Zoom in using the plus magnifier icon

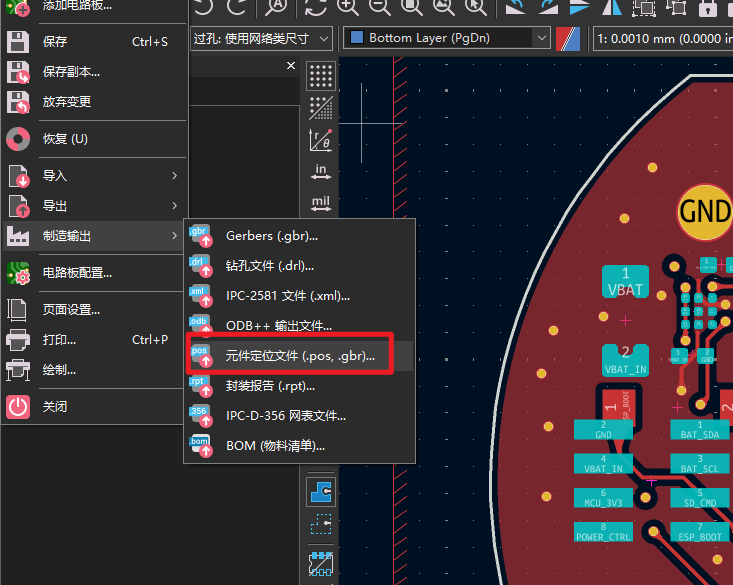(x=348, y=7)
